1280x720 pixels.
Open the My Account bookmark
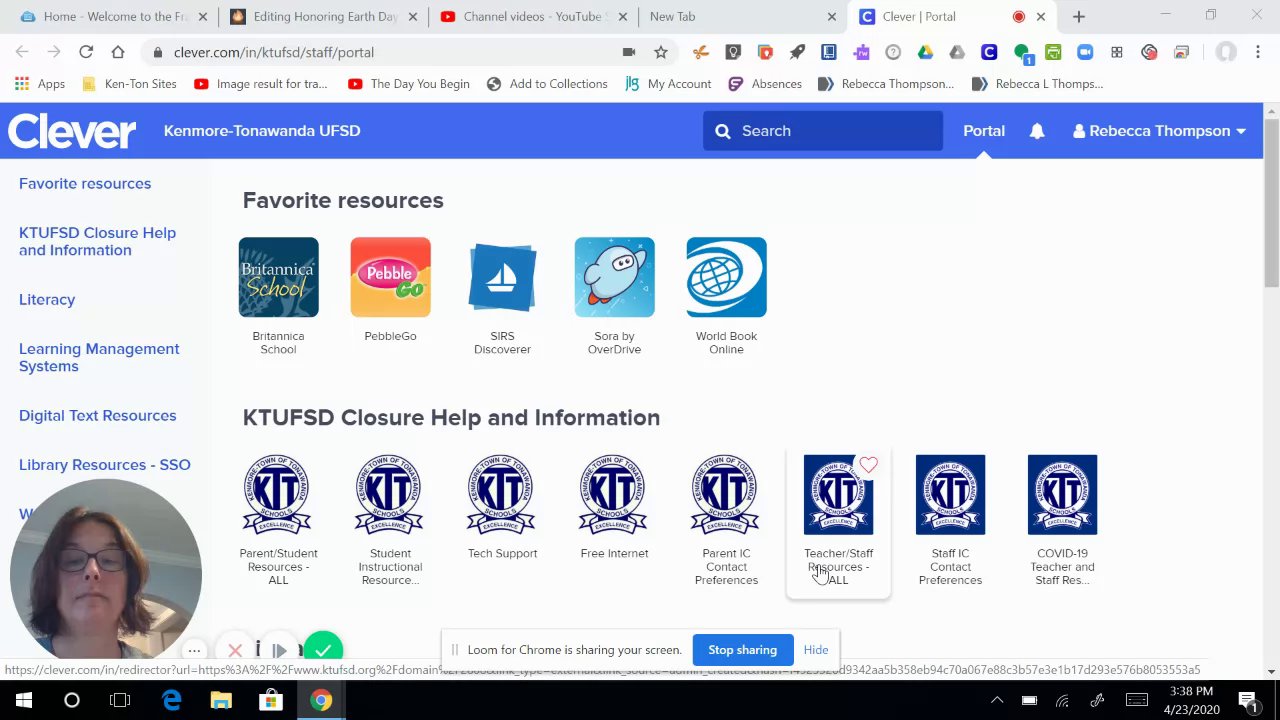[x=668, y=84]
